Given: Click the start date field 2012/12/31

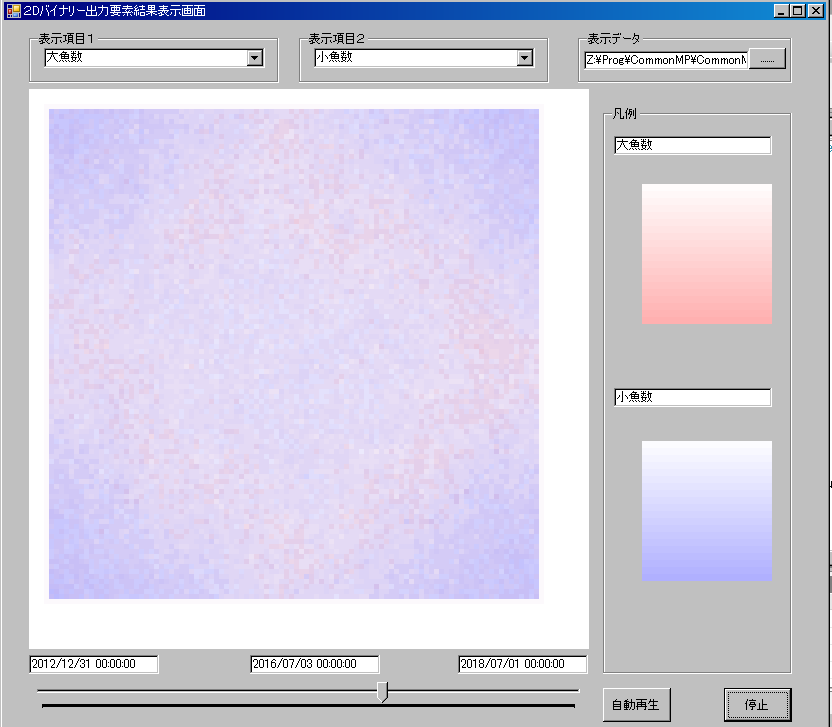Looking at the screenshot, I should 94,664.
